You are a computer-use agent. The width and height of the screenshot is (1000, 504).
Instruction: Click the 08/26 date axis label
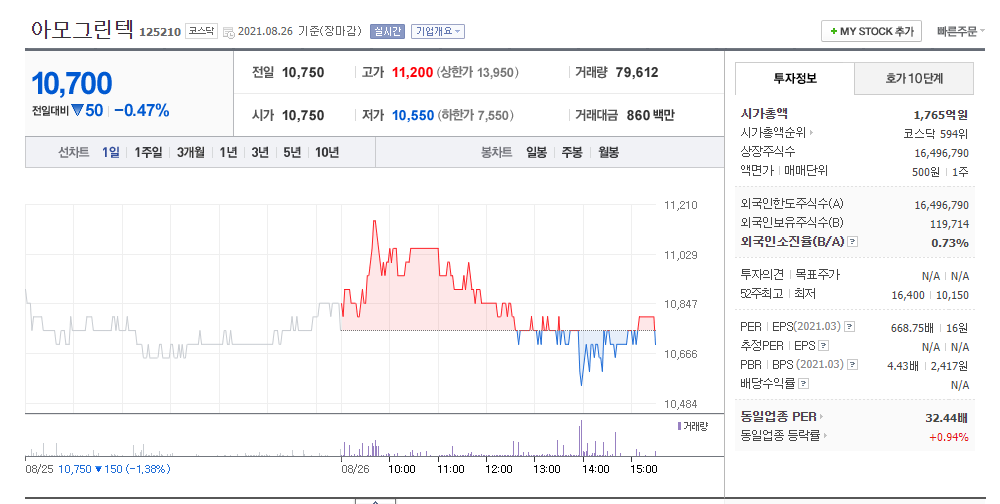click(355, 469)
